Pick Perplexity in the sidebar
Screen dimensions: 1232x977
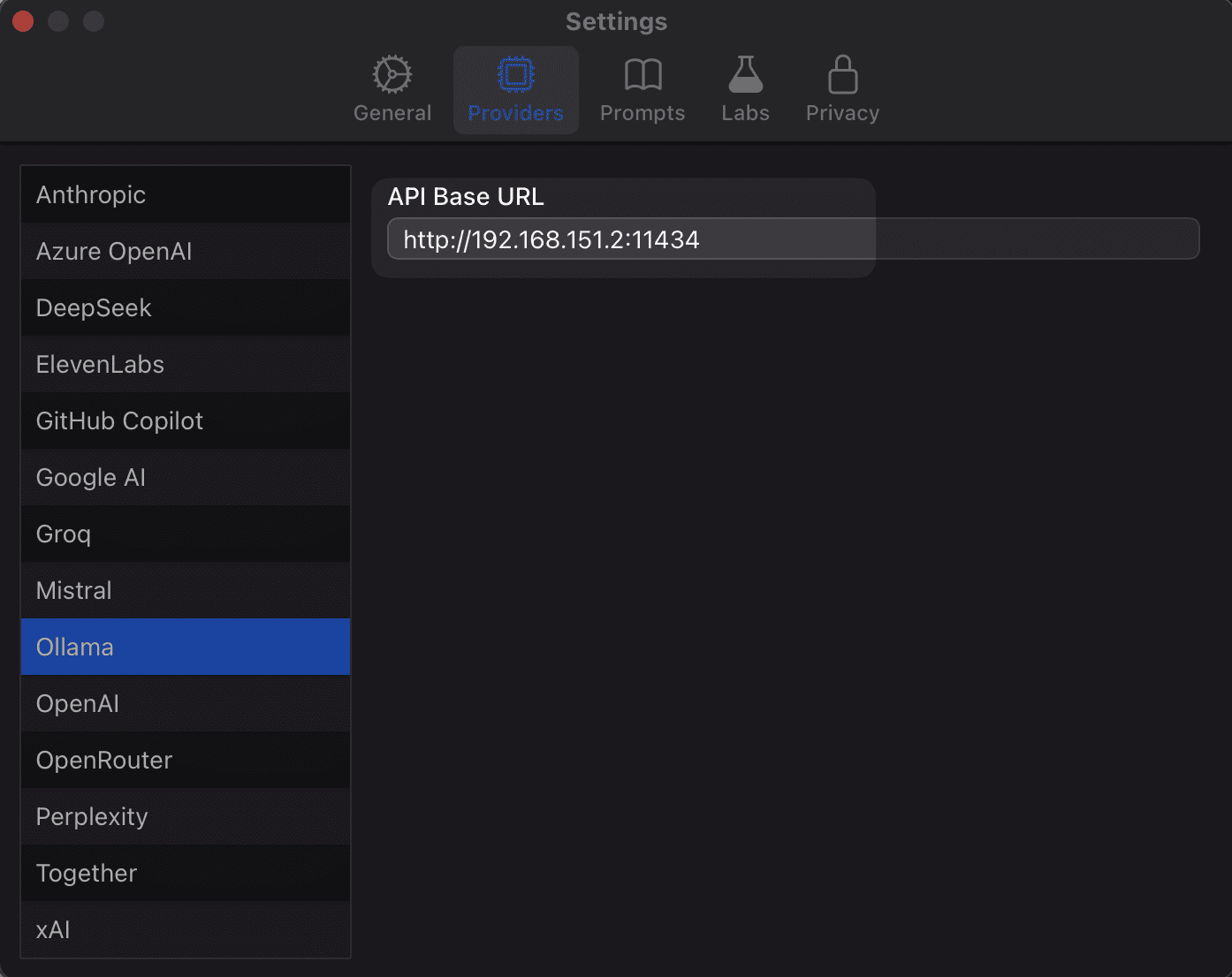(x=186, y=816)
